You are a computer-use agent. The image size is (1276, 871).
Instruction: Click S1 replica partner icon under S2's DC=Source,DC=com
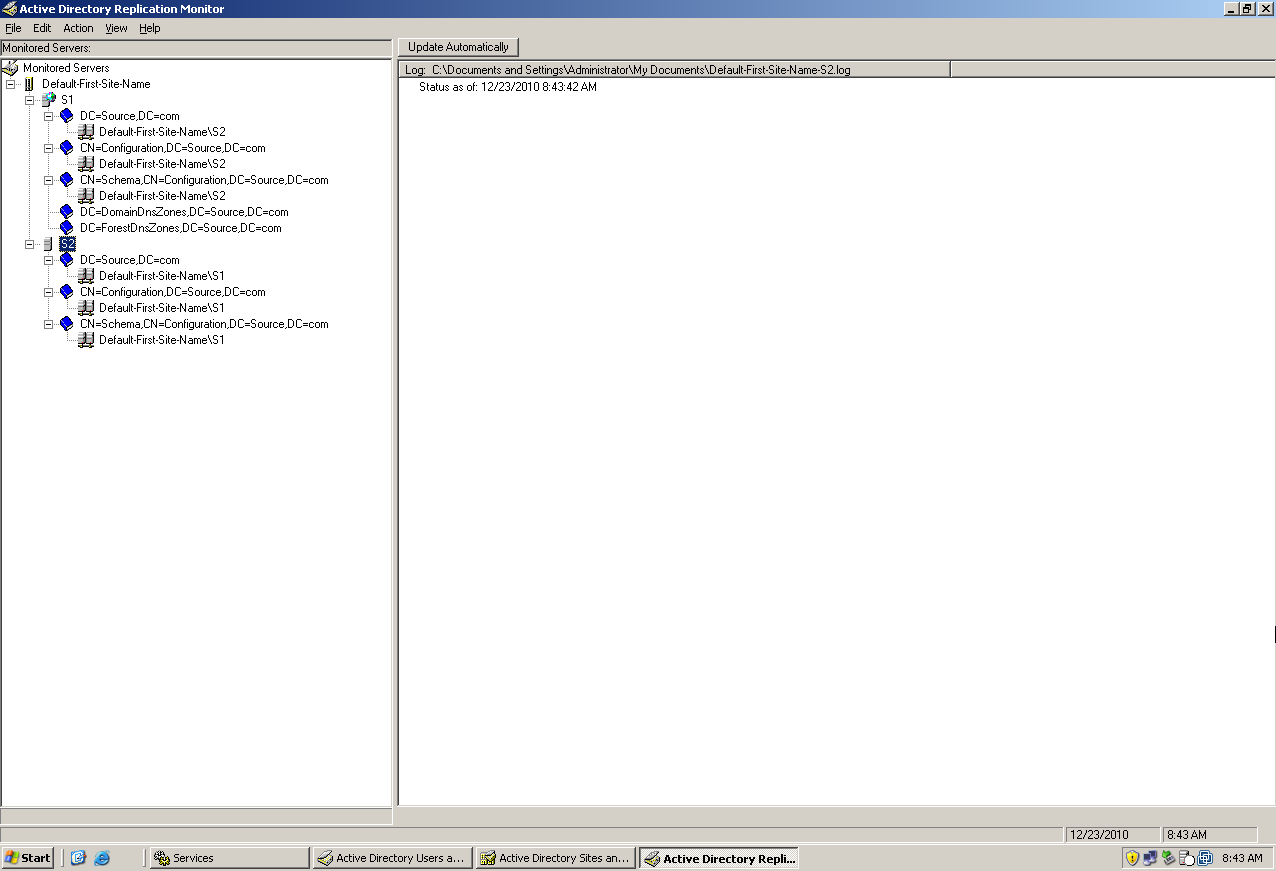(86, 276)
